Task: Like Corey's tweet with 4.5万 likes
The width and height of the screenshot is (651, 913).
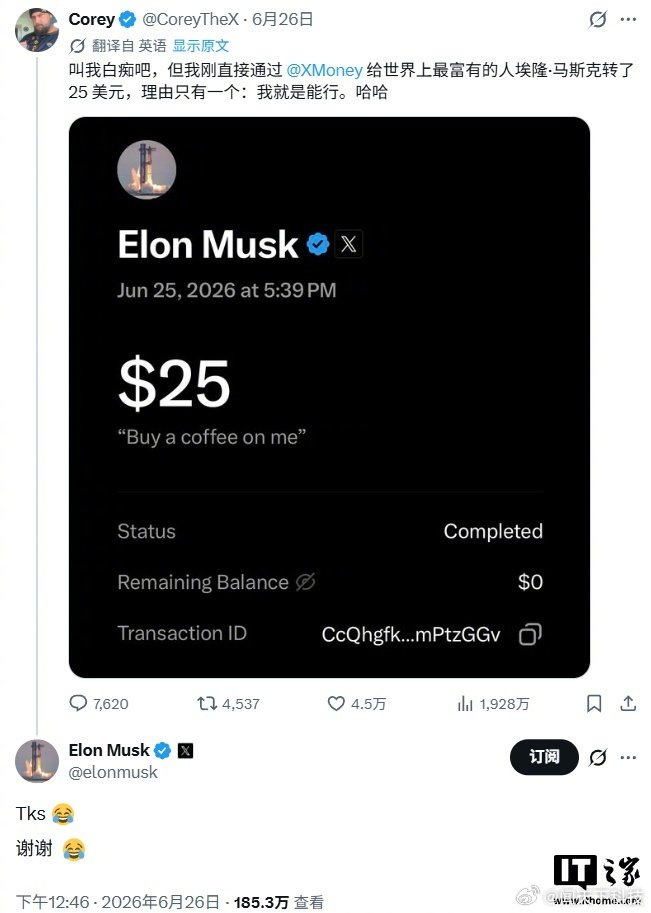Action: click(x=336, y=703)
